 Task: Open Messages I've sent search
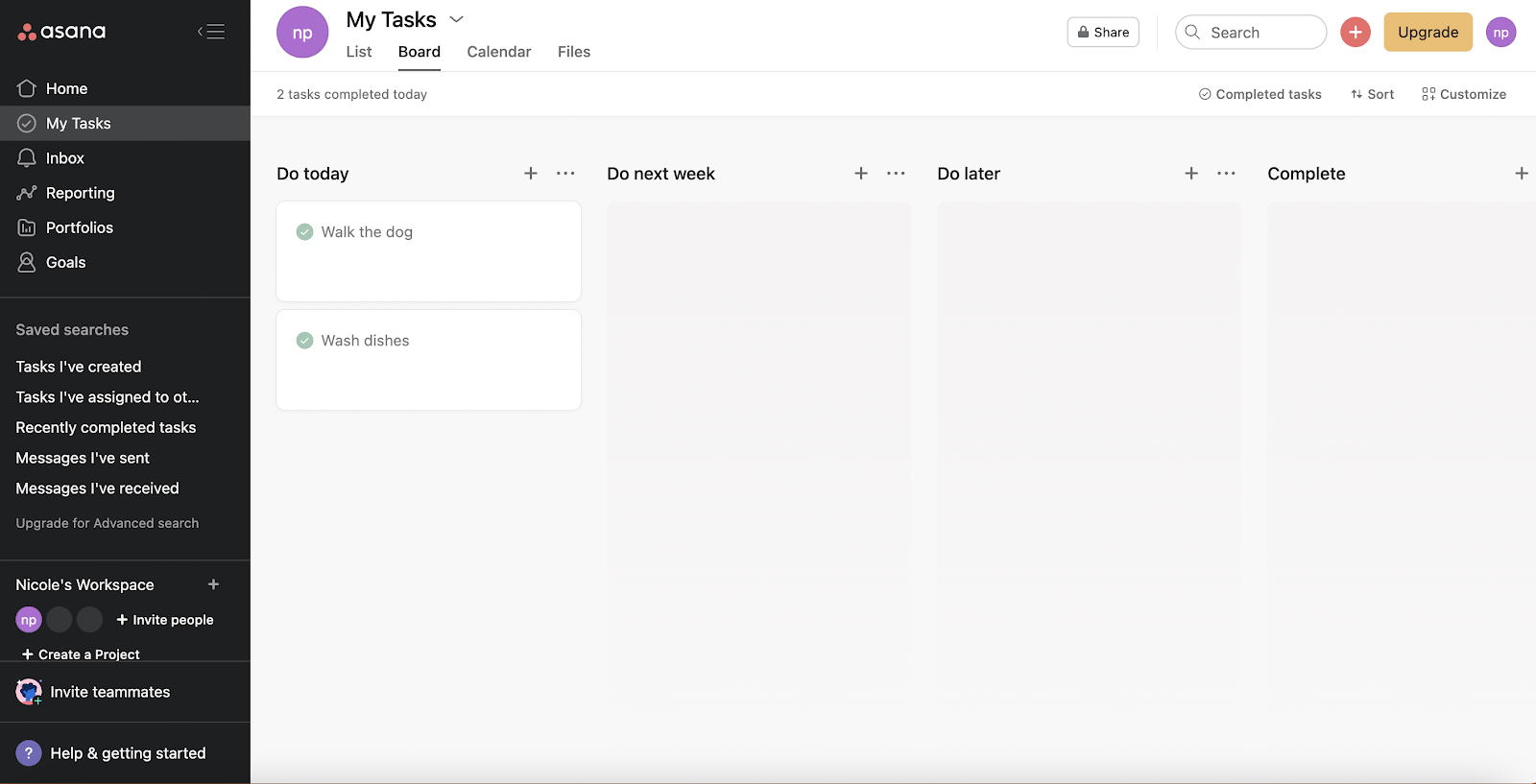coord(83,459)
